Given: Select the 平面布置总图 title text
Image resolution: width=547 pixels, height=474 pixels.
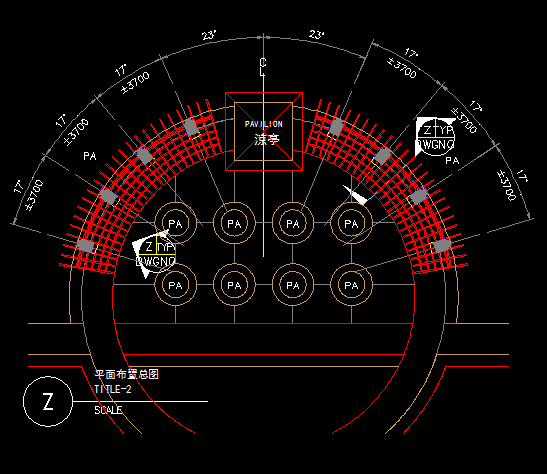Looking at the screenshot, I should click(x=126, y=374).
